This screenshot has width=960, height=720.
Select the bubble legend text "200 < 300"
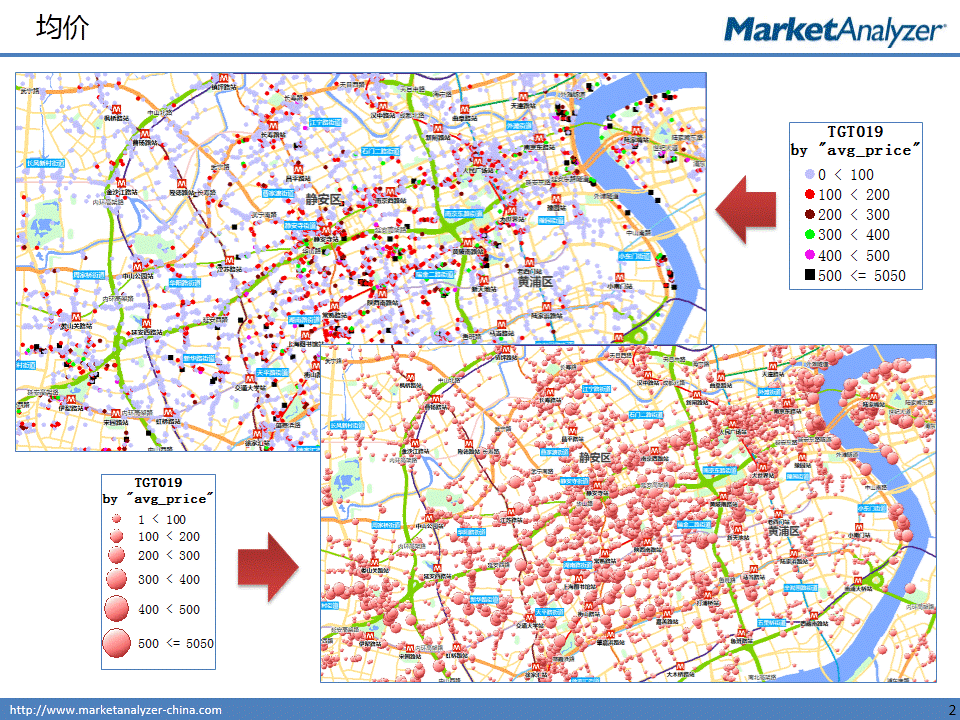click(169, 556)
